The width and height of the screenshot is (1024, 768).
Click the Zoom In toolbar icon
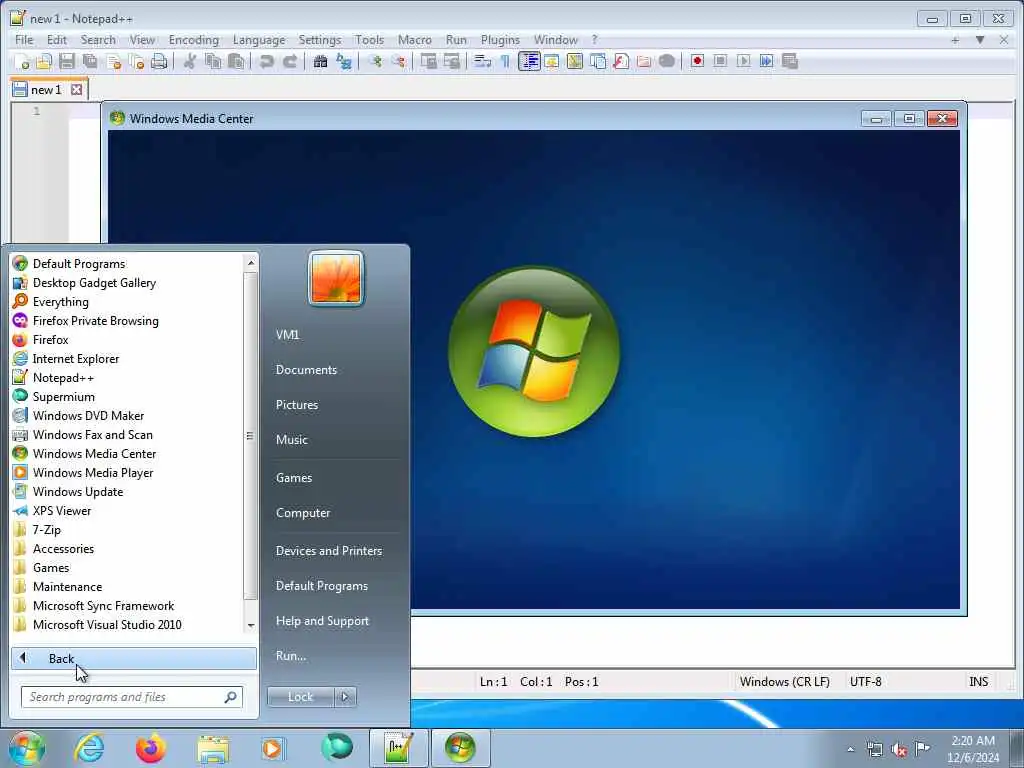tap(375, 61)
